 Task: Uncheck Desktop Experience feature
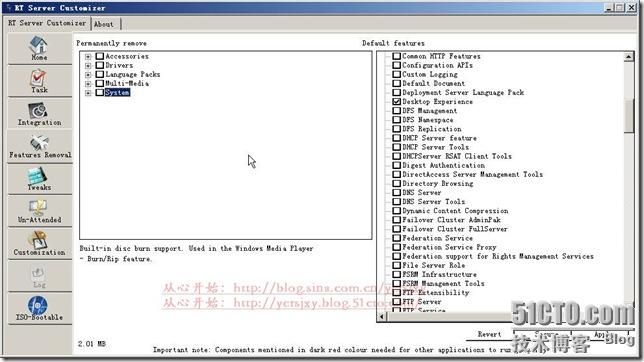pyautogui.click(x=396, y=101)
